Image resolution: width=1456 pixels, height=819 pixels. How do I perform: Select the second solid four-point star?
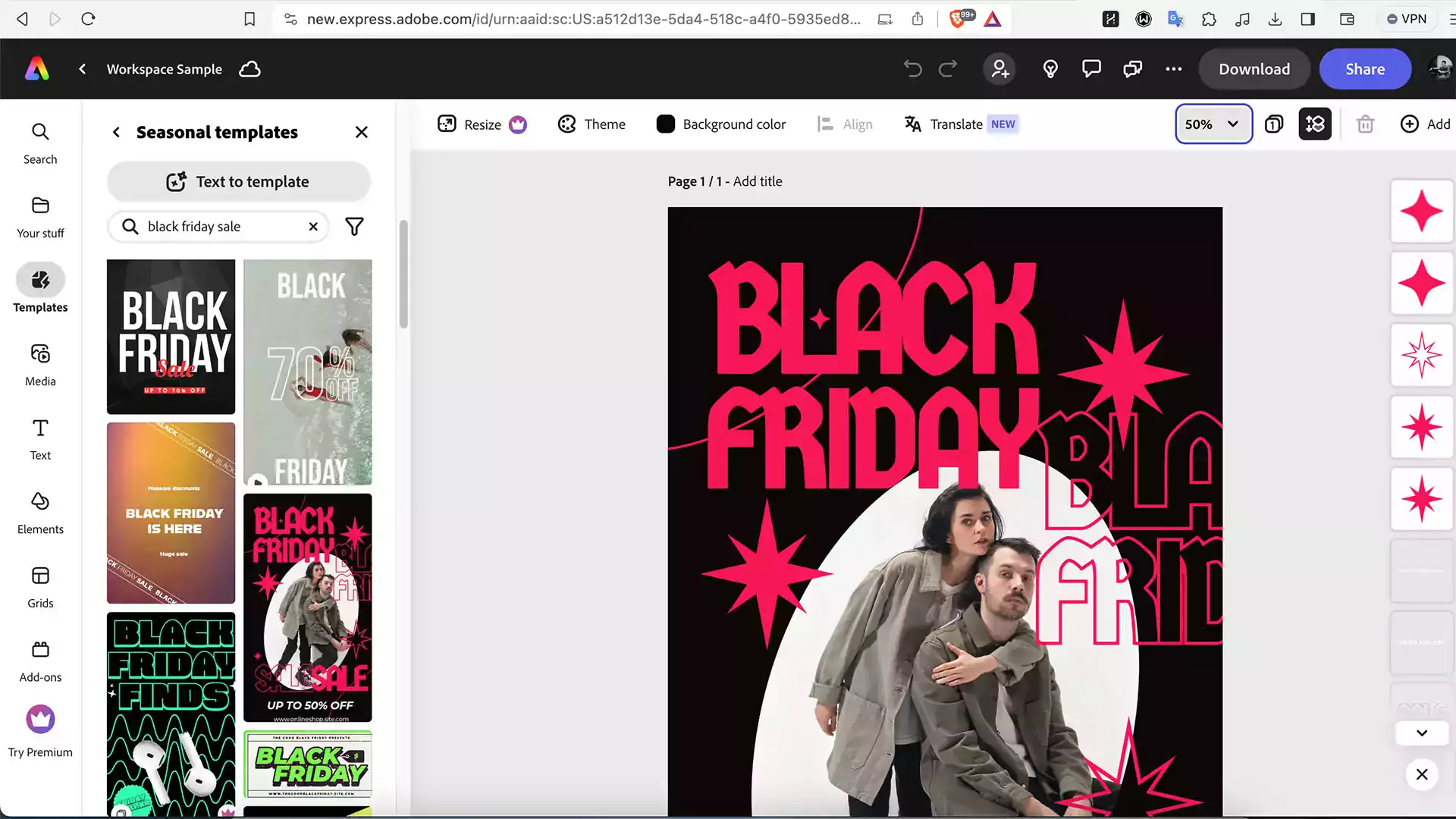pyautogui.click(x=1422, y=283)
